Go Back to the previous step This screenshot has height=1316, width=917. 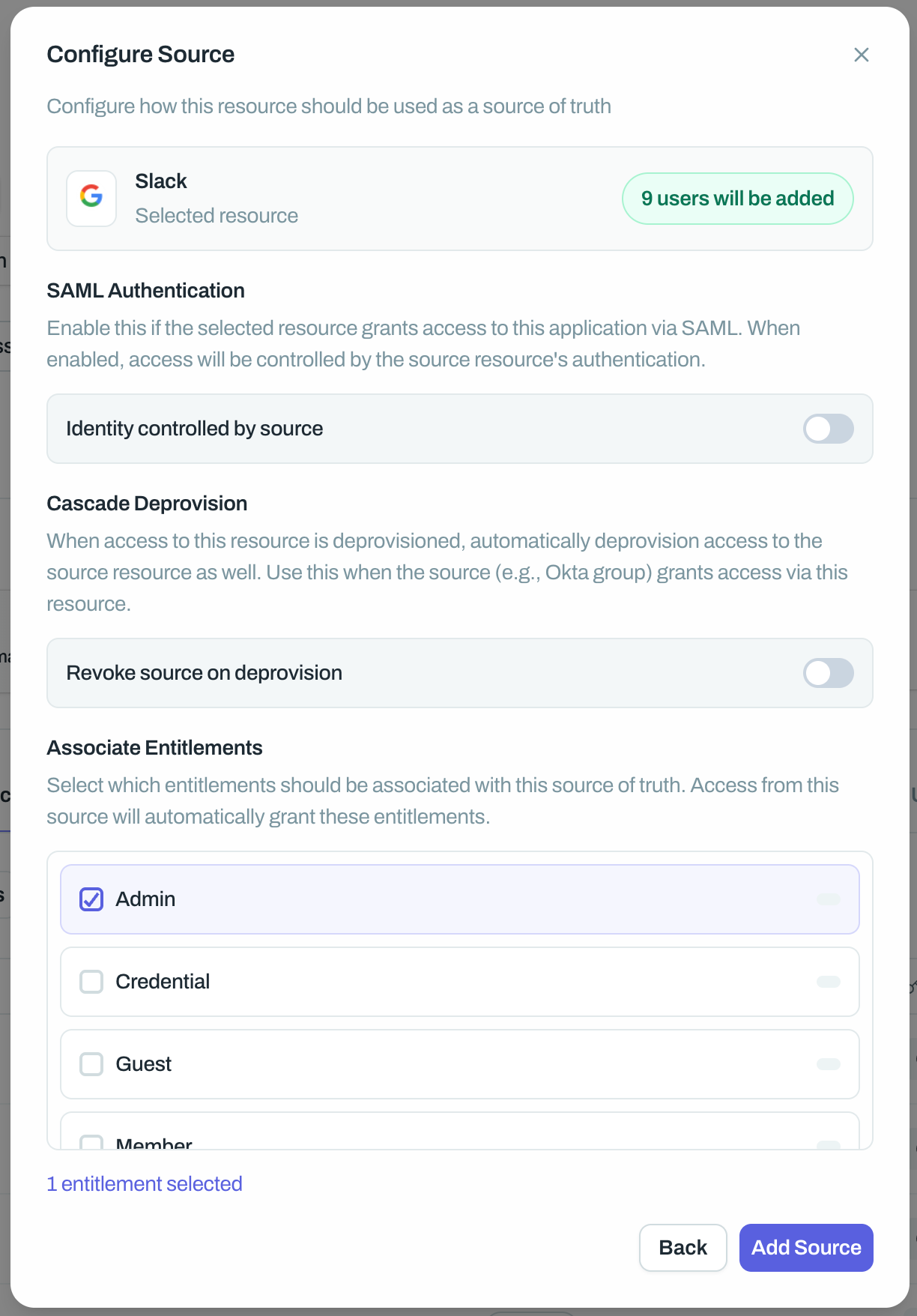(x=683, y=1248)
